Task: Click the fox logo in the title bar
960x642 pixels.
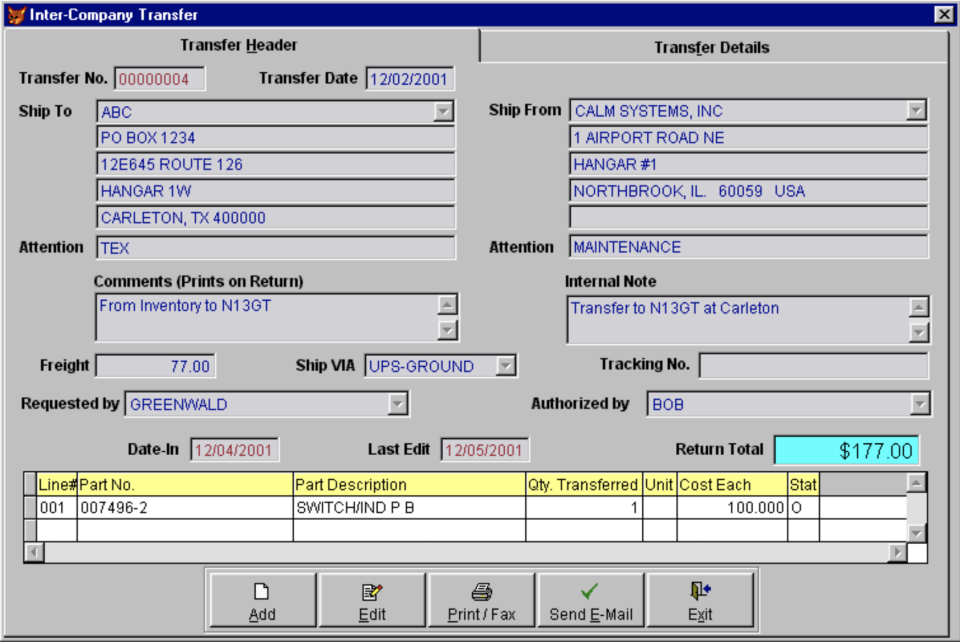Action: pos(15,11)
